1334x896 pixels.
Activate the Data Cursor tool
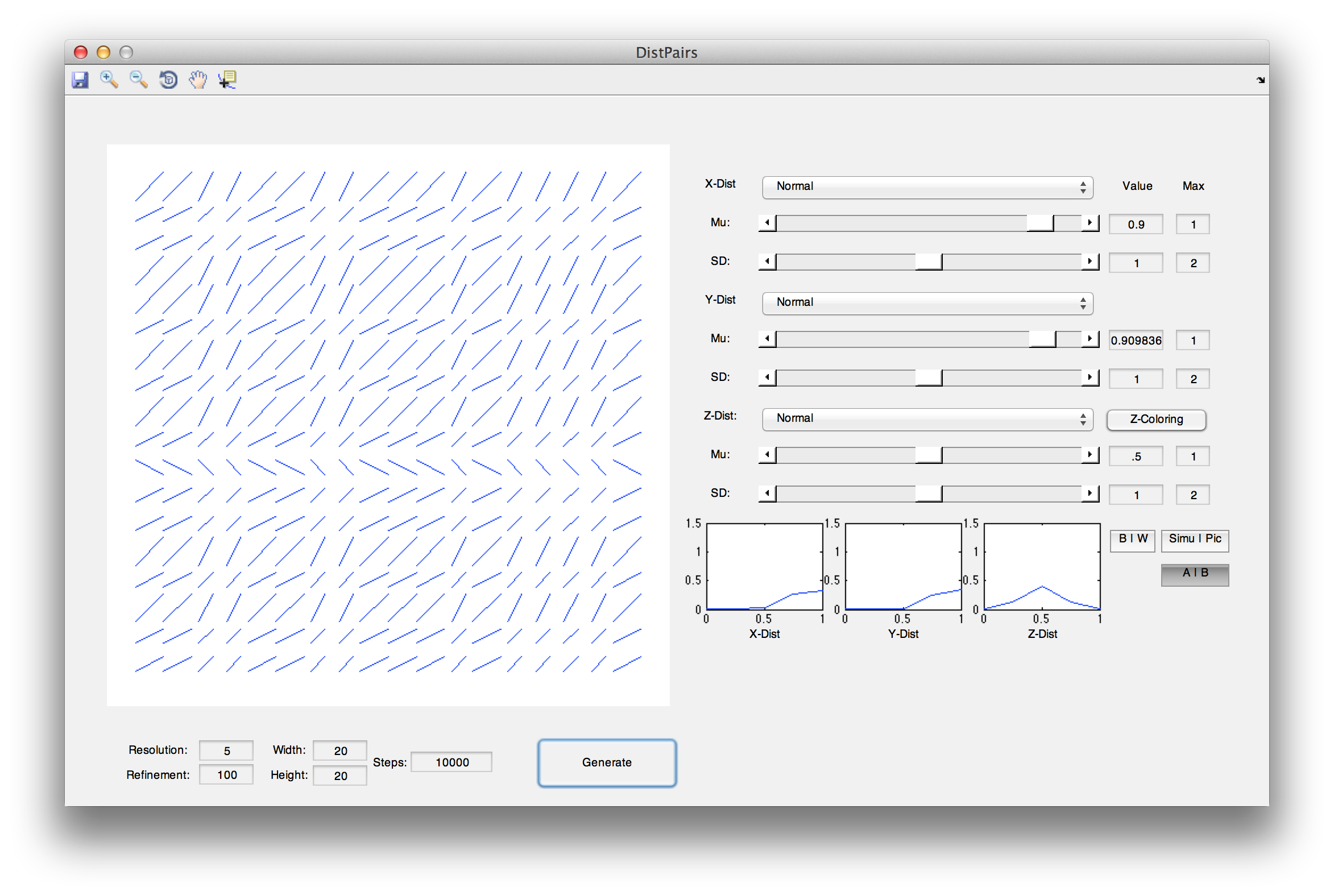click(x=227, y=80)
